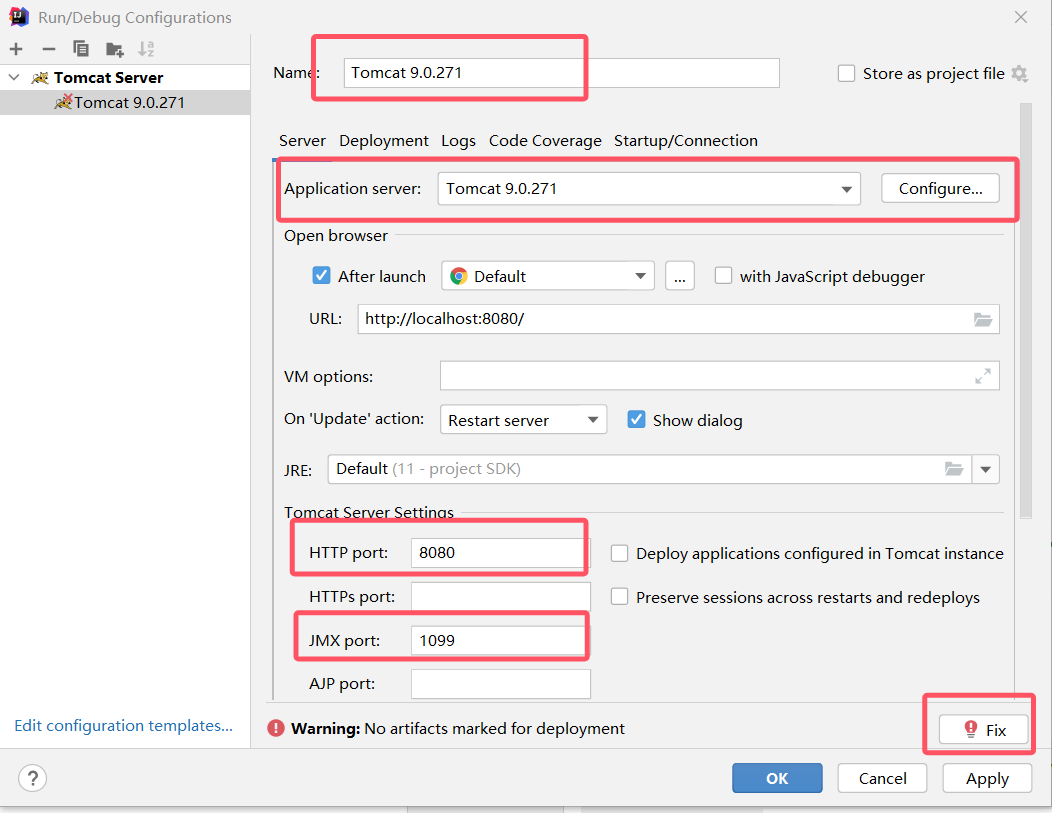Image resolution: width=1052 pixels, height=813 pixels.
Task: Click the Tomcat Server group label
Action: [109, 78]
